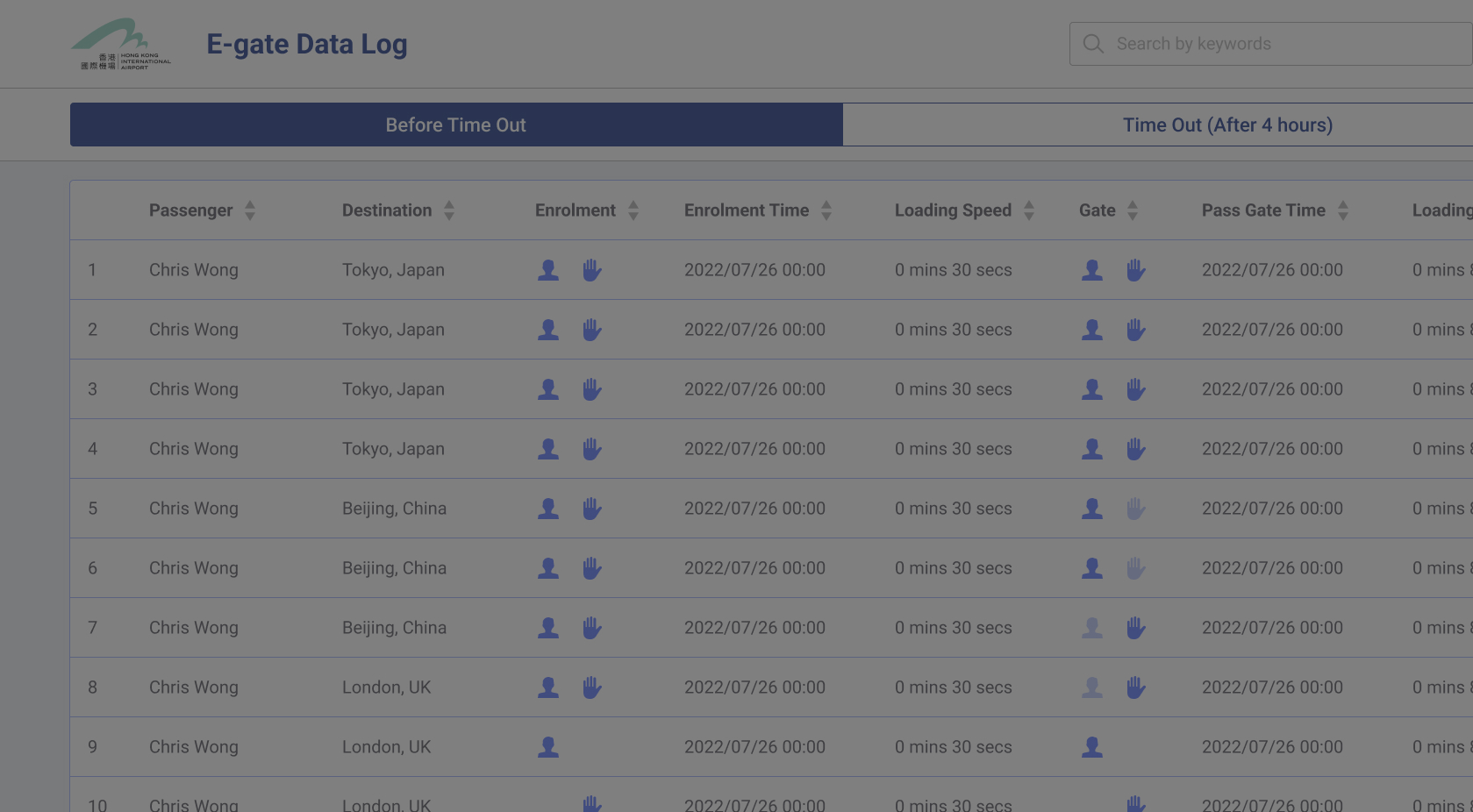This screenshot has width=1473, height=812.
Task: Open the Time Out (After 4 hours) tab
Action: 1227,125
